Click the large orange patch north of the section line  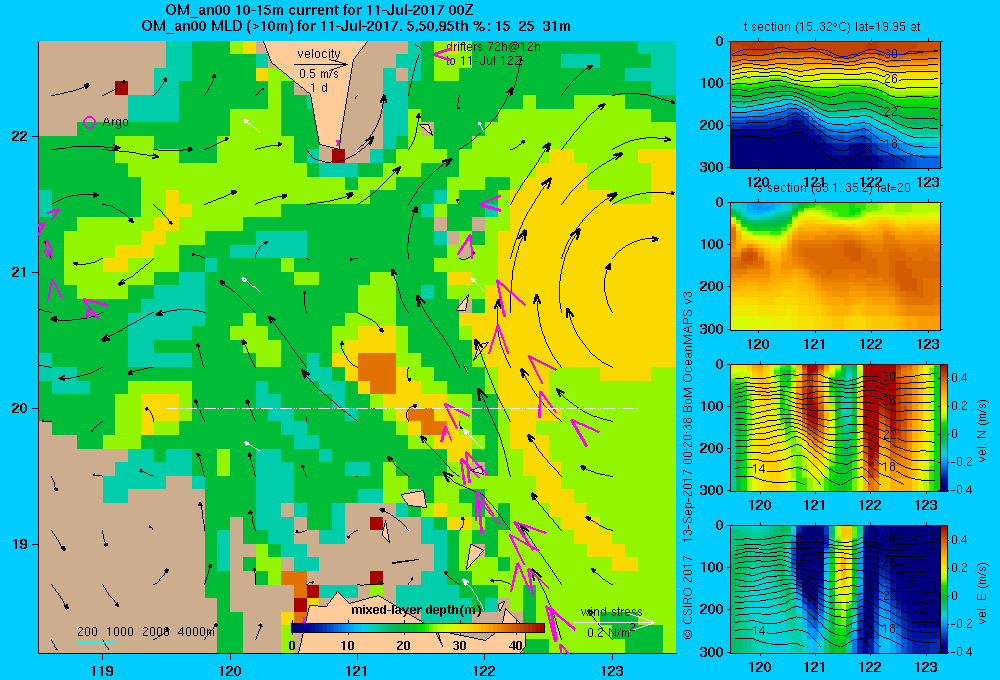pos(377,373)
